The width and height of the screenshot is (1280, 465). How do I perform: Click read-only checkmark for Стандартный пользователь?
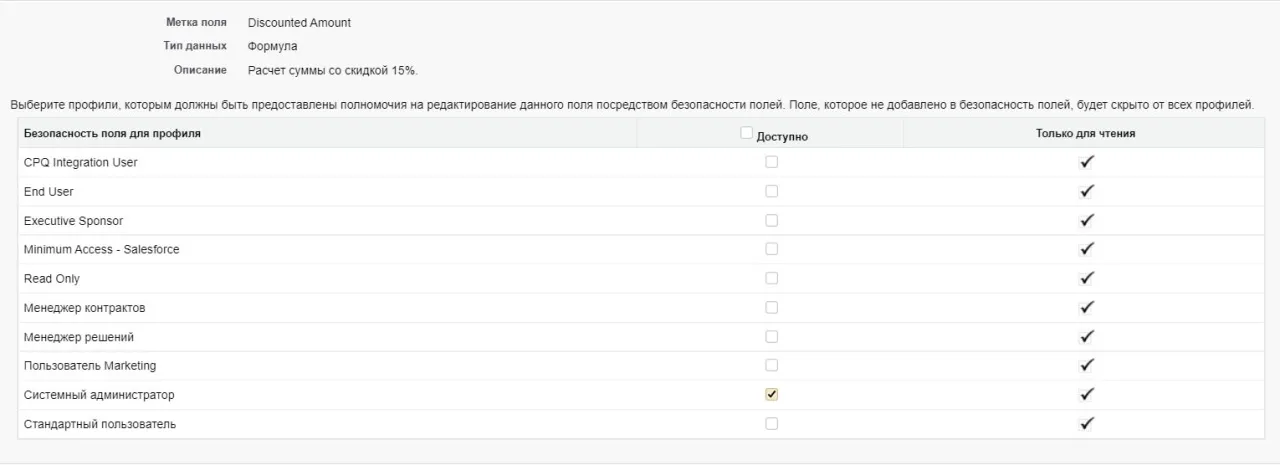click(x=1086, y=423)
